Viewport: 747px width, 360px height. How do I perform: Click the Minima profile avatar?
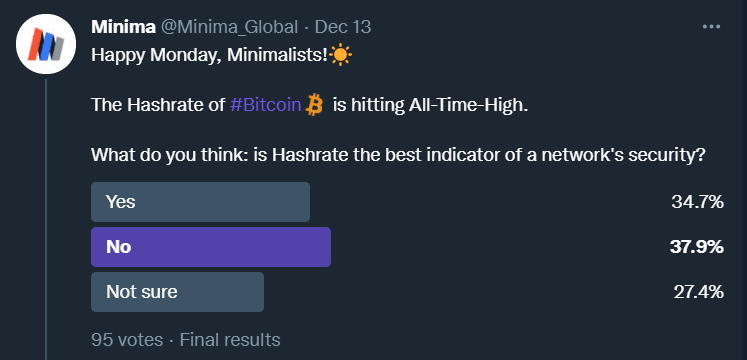[46, 44]
